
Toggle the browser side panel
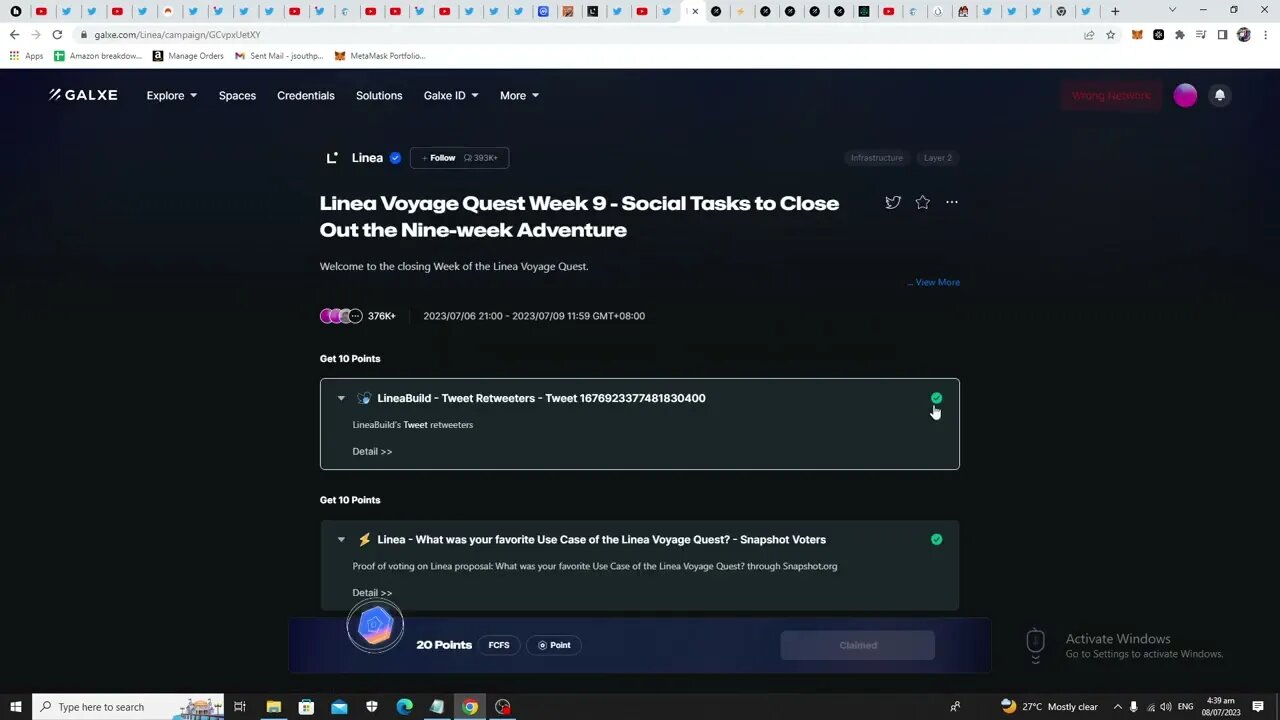click(1222, 34)
